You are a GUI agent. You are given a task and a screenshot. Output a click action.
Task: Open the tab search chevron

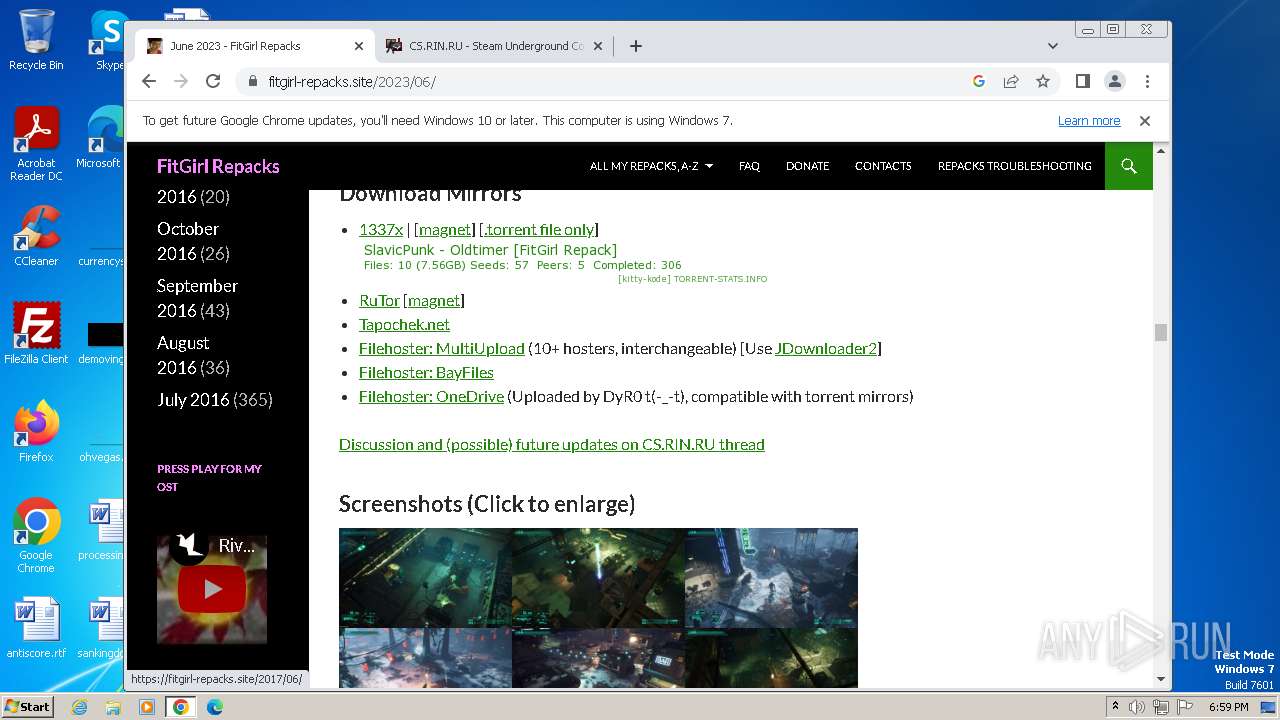click(1052, 46)
